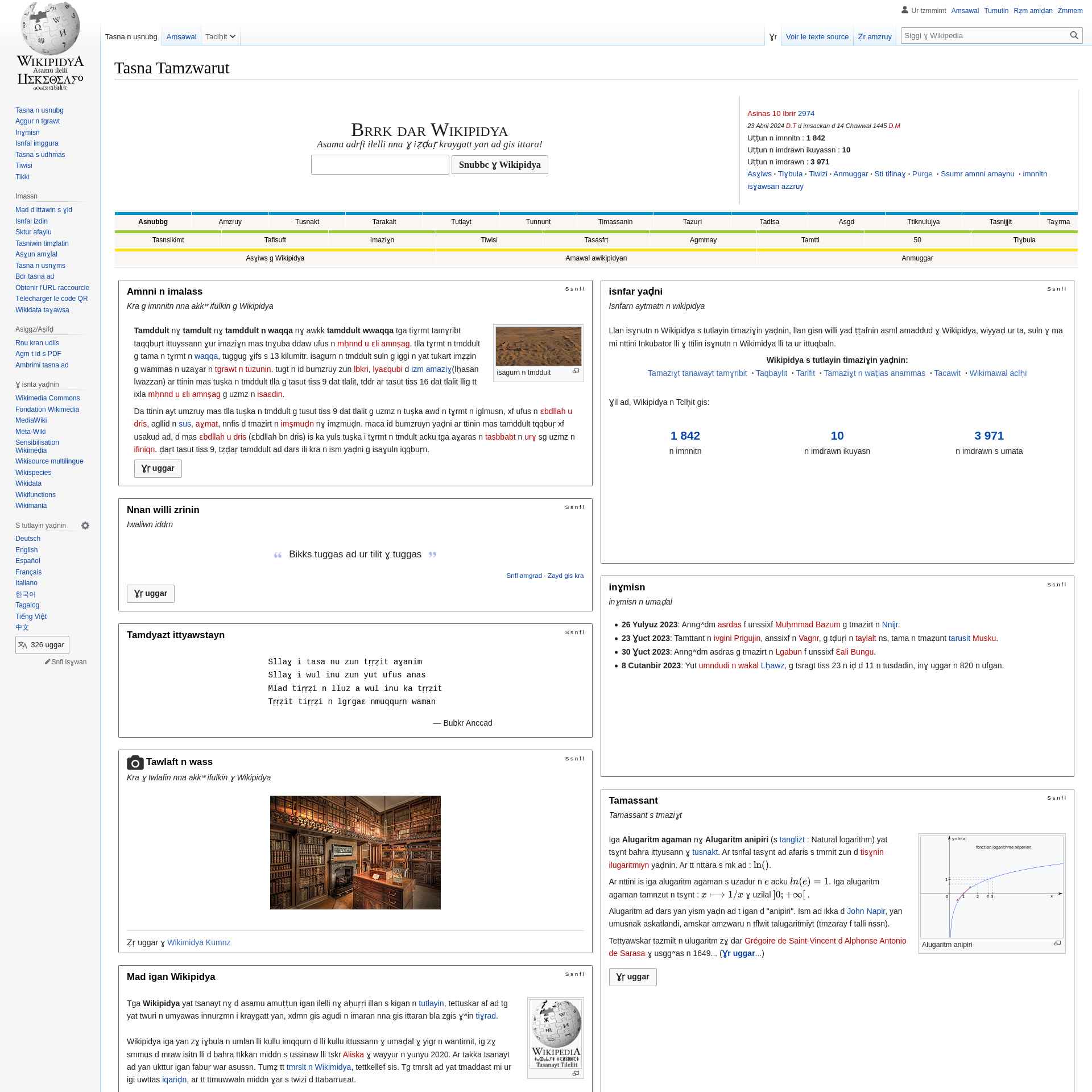The height and width of the screenshot is (1092, 1092).
Task: Open the desert landscape thumbnail
Action: coord(539,346)
